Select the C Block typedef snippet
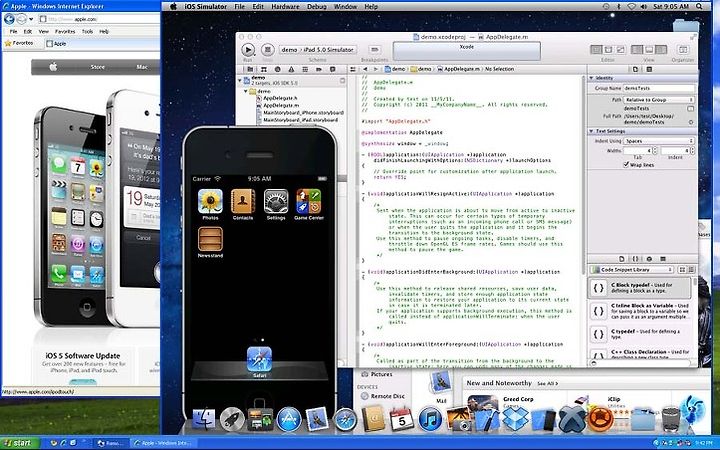720x450 pixels. pos(641,288)
